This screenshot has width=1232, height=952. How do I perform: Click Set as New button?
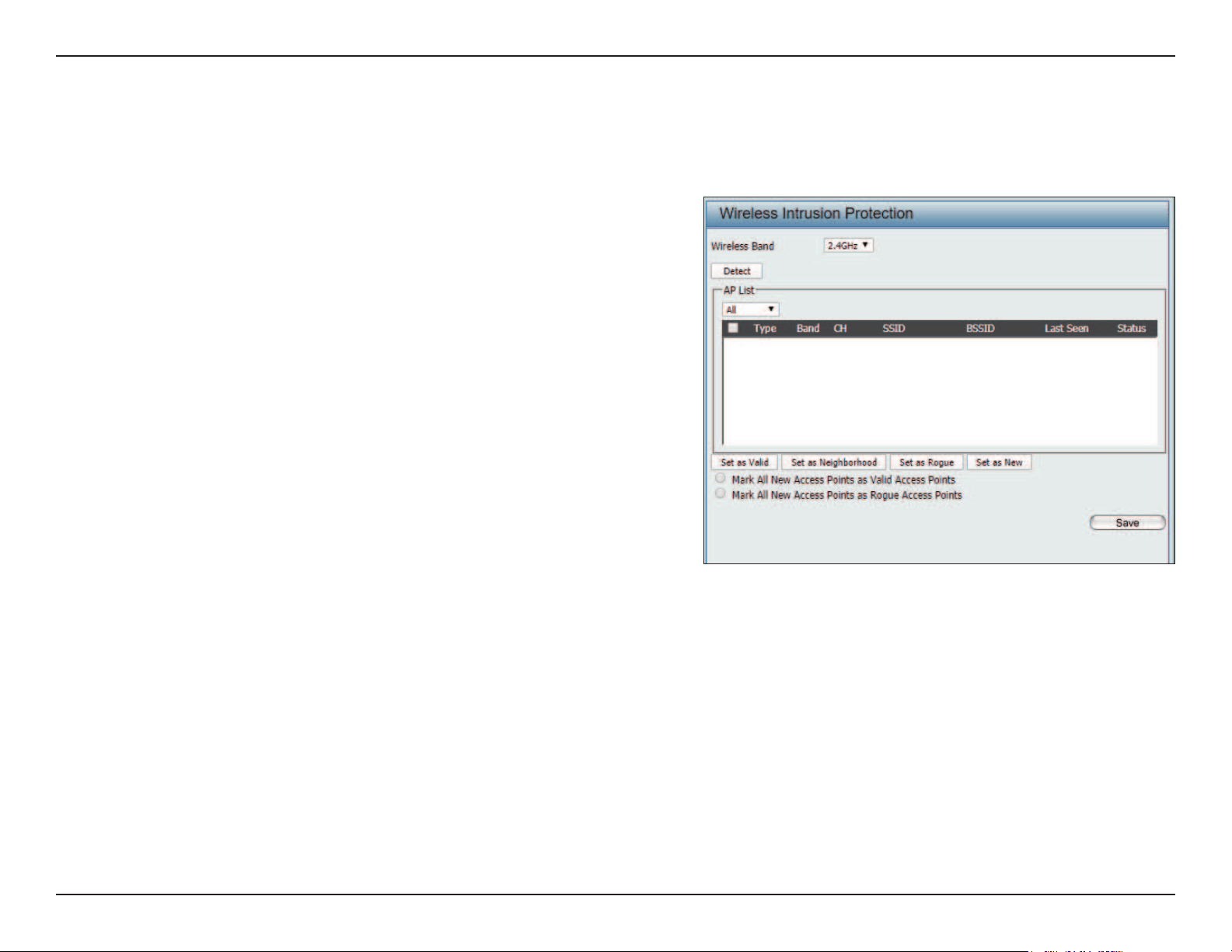click(1000, 462)
